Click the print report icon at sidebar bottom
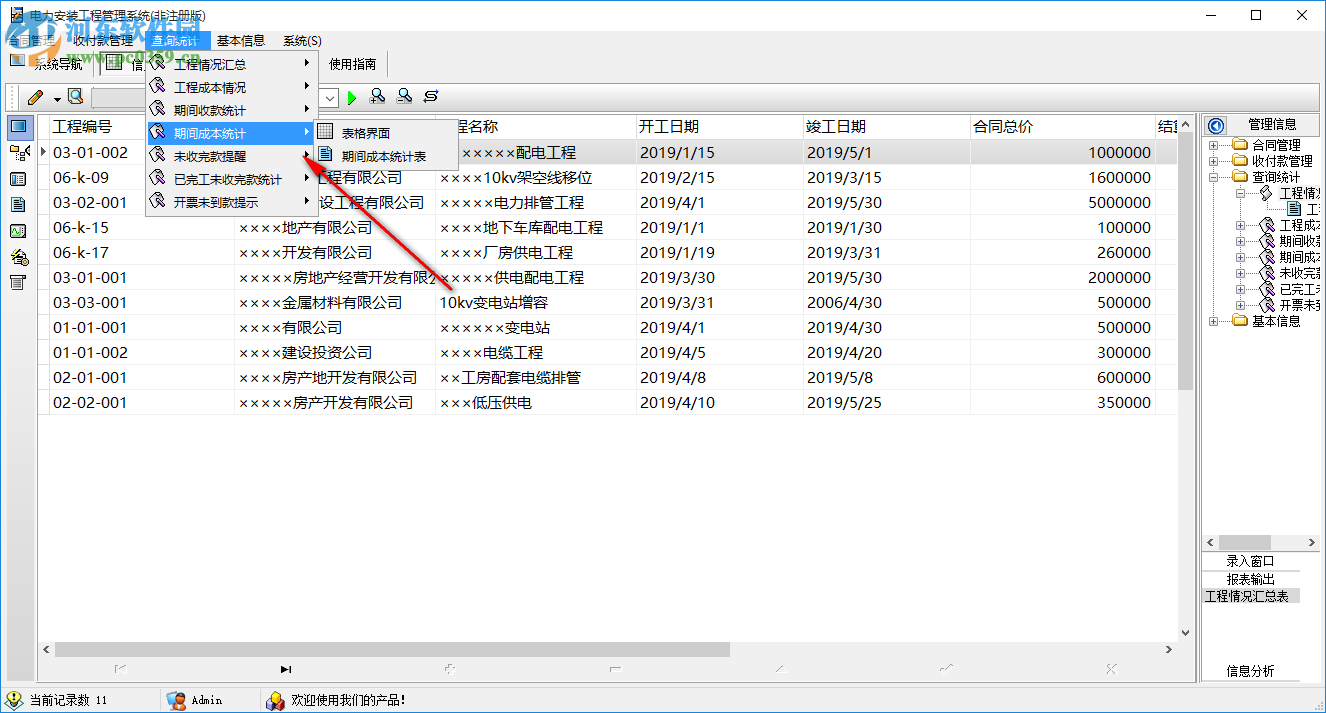This screenshot has width=1326, height=713. click(x=17, y=284)
